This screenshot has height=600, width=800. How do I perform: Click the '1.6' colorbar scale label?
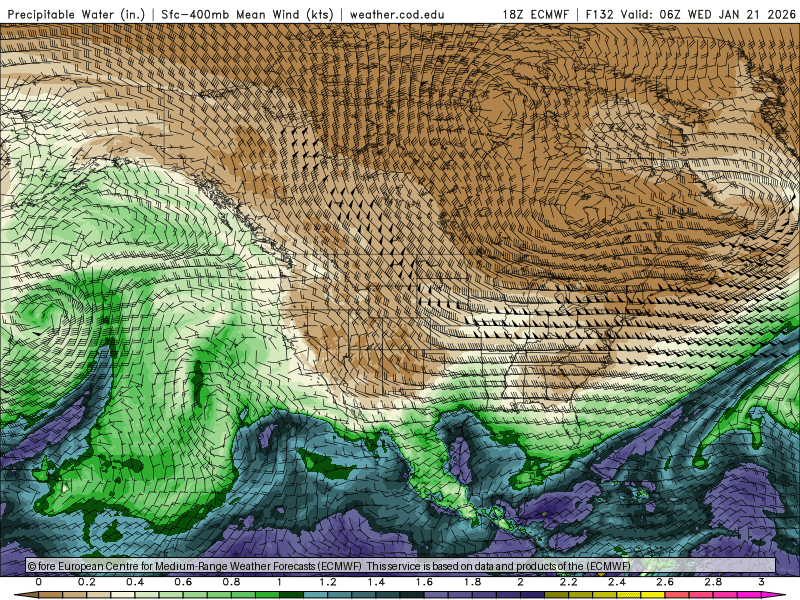pyautogui.click(x=424, y=582)
